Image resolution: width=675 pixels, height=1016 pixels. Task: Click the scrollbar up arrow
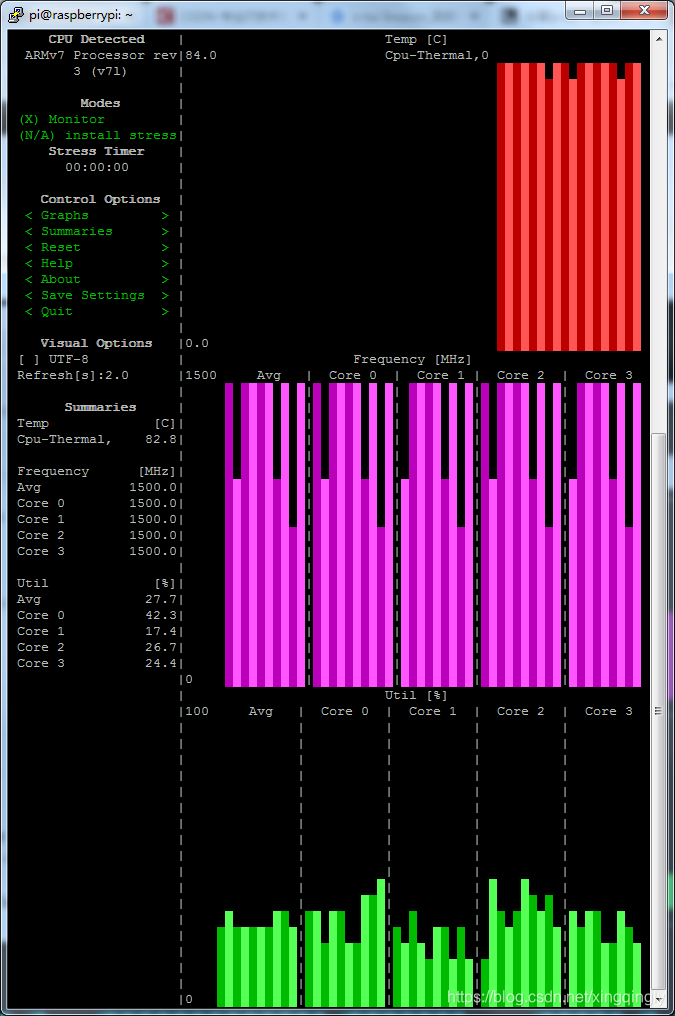pyautogui.click(x=658, y=38)
